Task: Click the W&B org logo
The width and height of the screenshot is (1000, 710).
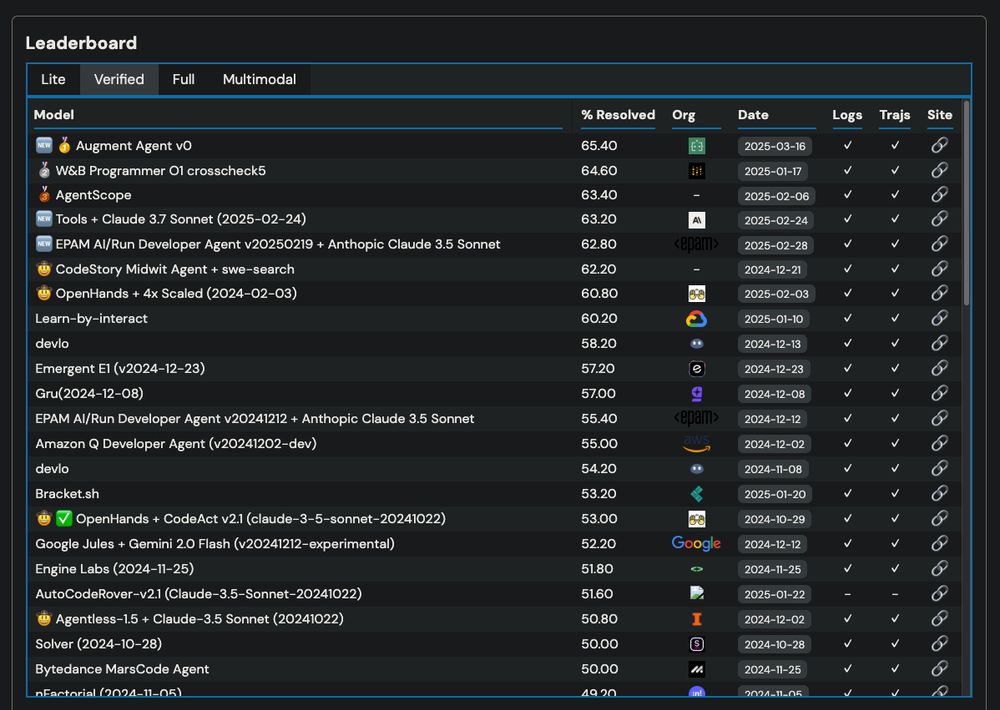Action: (x=696, y=171)
